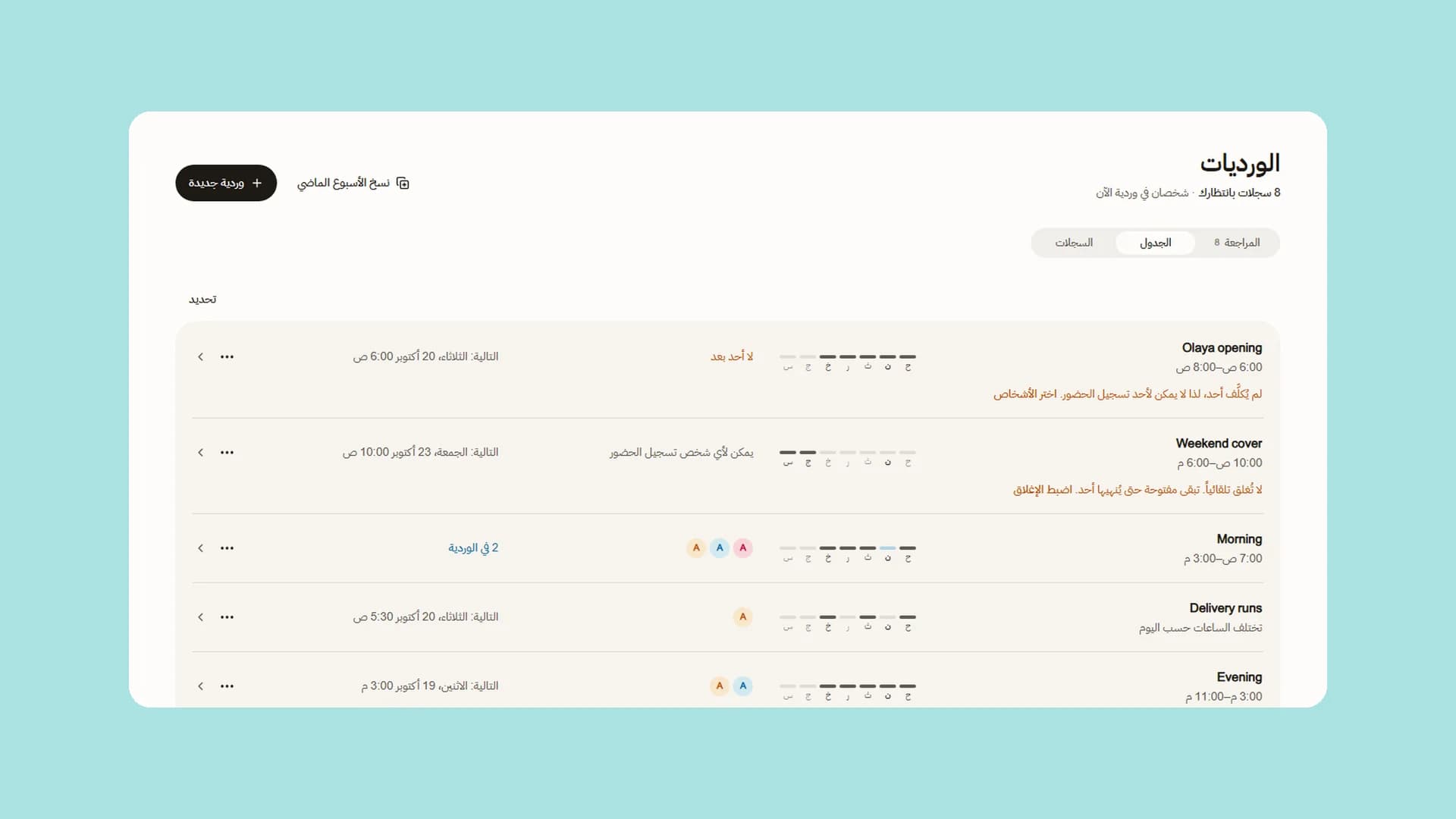The width and height of the screenshot is (1456, 819).
Task: Open the three-dot menu for Evening shift
Action: pyautogui.click(x=227, y=686)
